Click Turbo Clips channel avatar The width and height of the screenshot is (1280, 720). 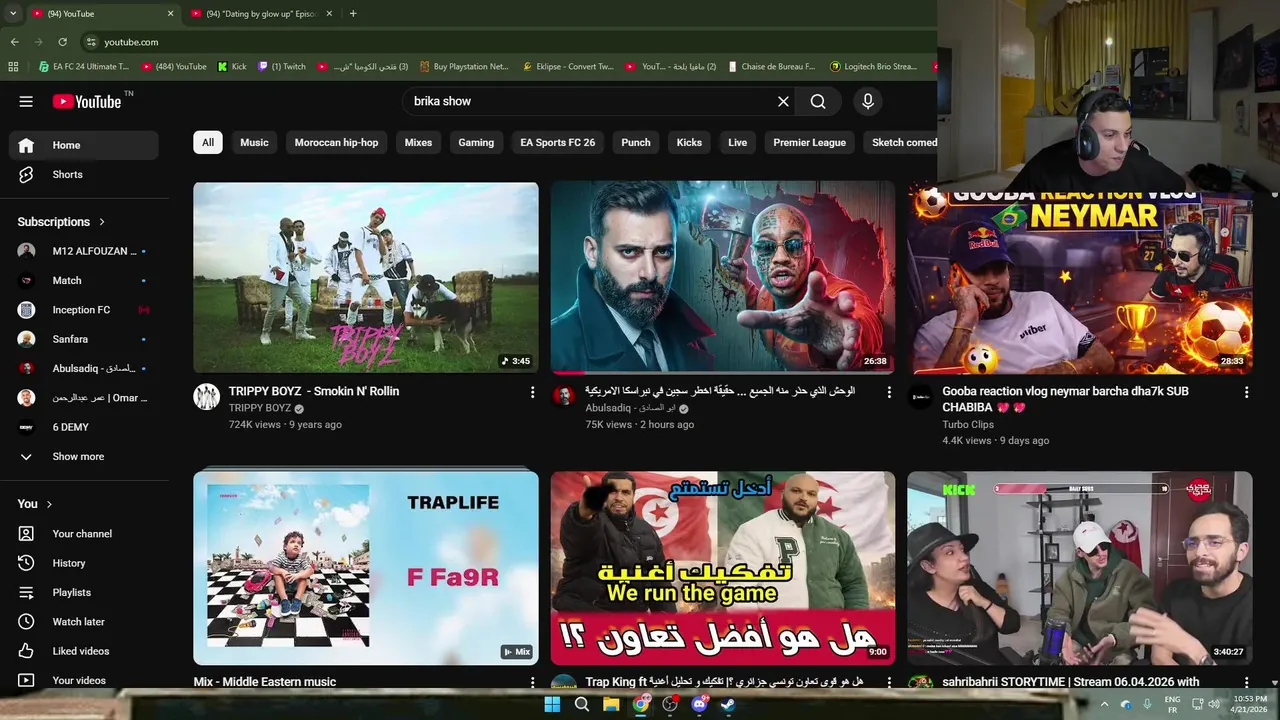pyautogui.click(x=920, y=396)
